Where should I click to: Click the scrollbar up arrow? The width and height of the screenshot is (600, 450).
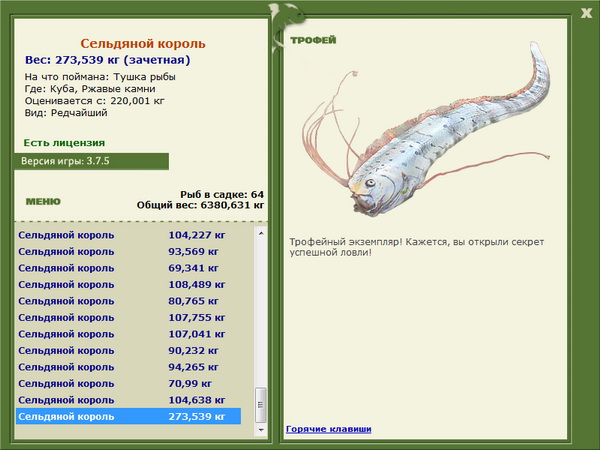[x=261, y=233]
